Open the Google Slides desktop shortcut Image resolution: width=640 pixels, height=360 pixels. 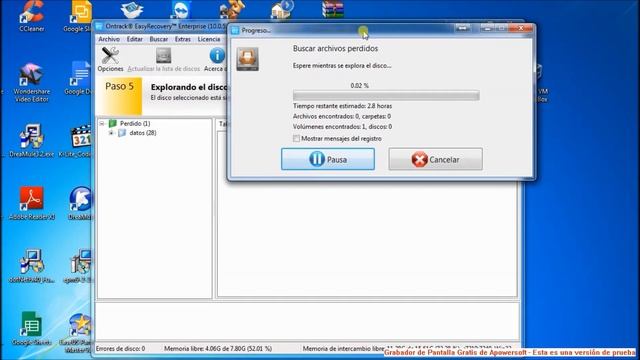pyautogui.click(x=80, y=11)
